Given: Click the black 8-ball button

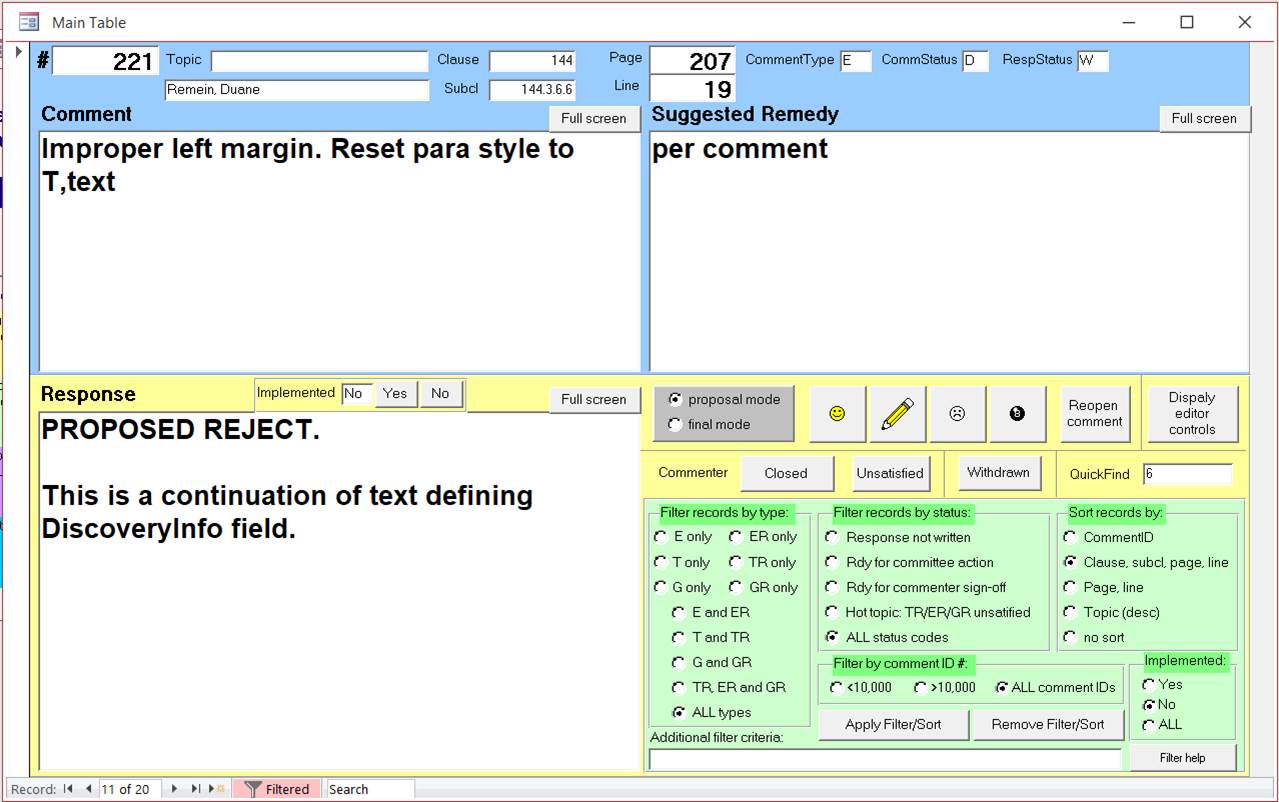Looking at the screenshot, I should tap(1017, 414).
